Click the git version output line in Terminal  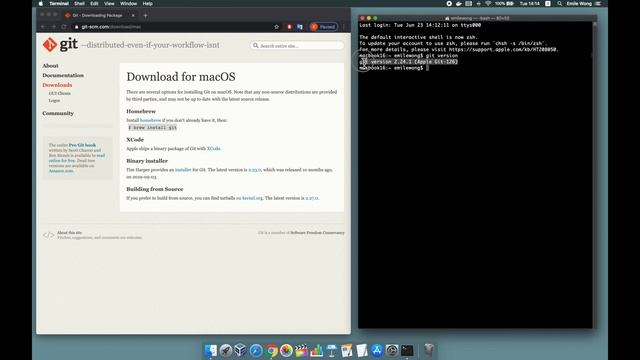(x=409, y=62)
